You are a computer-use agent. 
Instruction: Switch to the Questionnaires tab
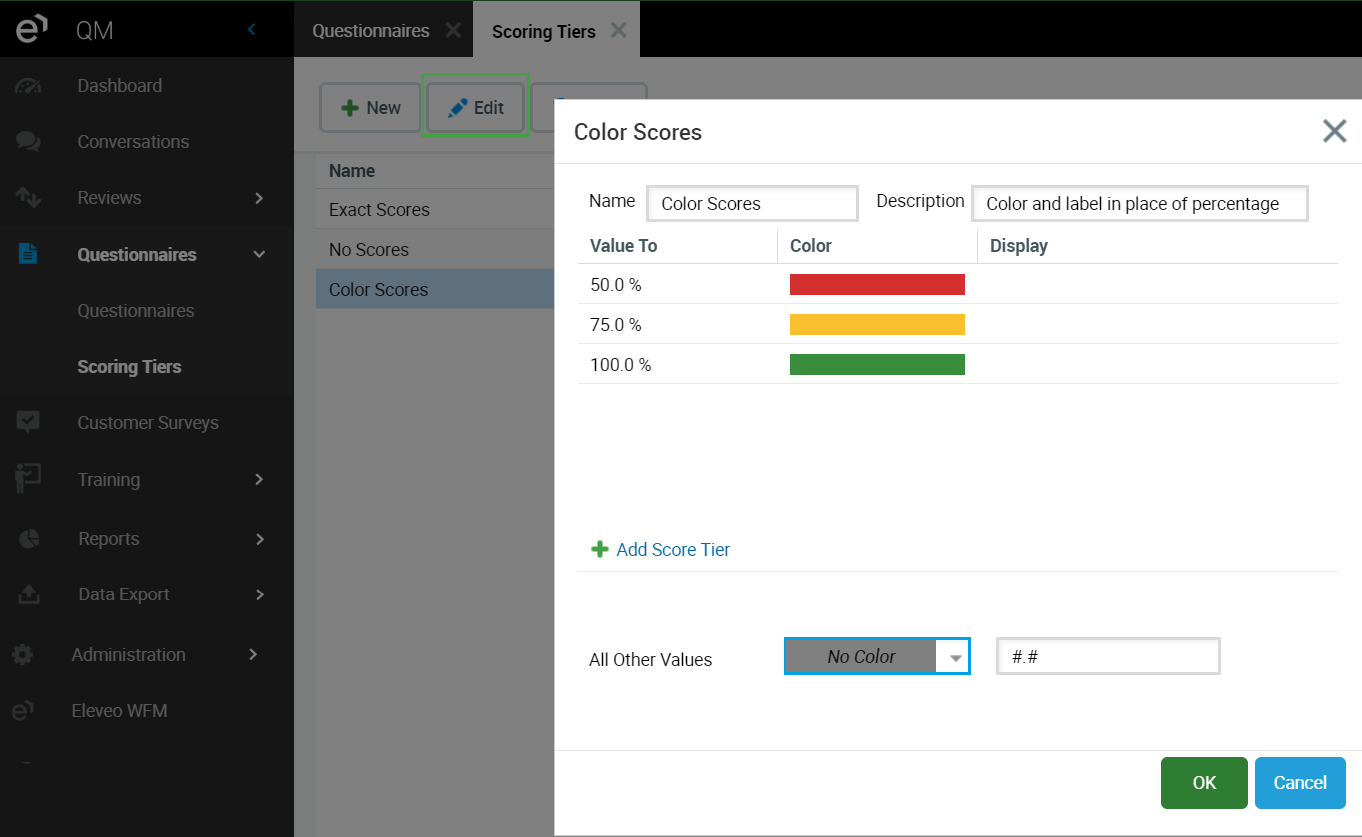pyautogui.click(x=371, y=31)
